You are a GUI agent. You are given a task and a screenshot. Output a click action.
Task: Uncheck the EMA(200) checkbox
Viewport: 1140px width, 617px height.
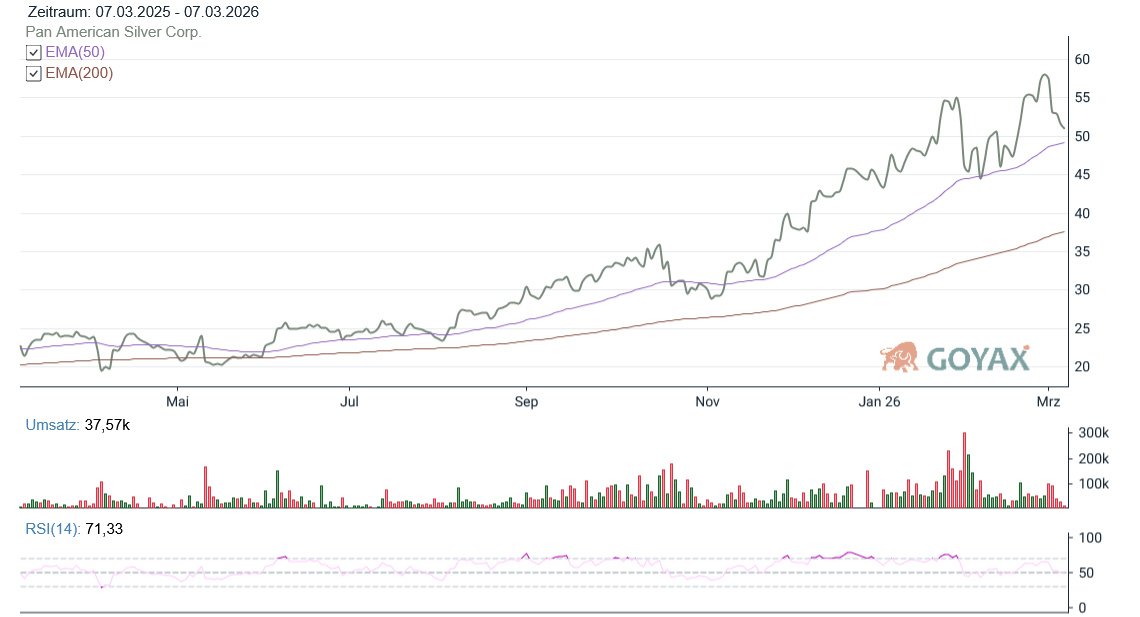pos(34,74)
